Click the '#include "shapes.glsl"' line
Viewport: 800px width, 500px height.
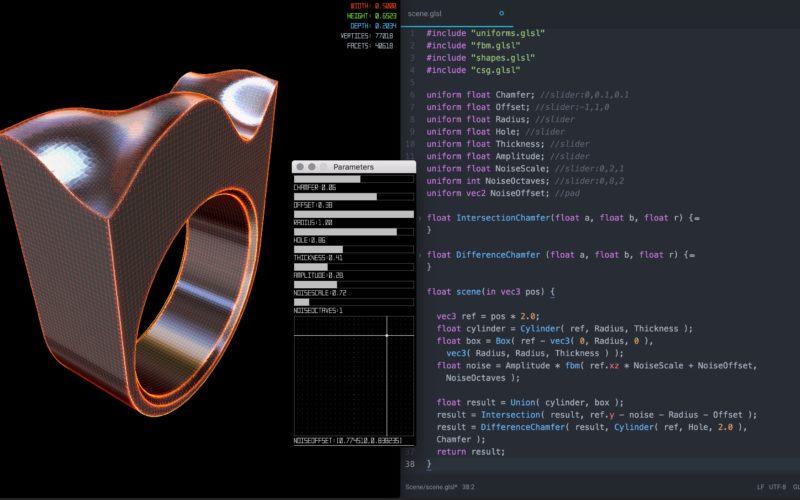[481, 58]
